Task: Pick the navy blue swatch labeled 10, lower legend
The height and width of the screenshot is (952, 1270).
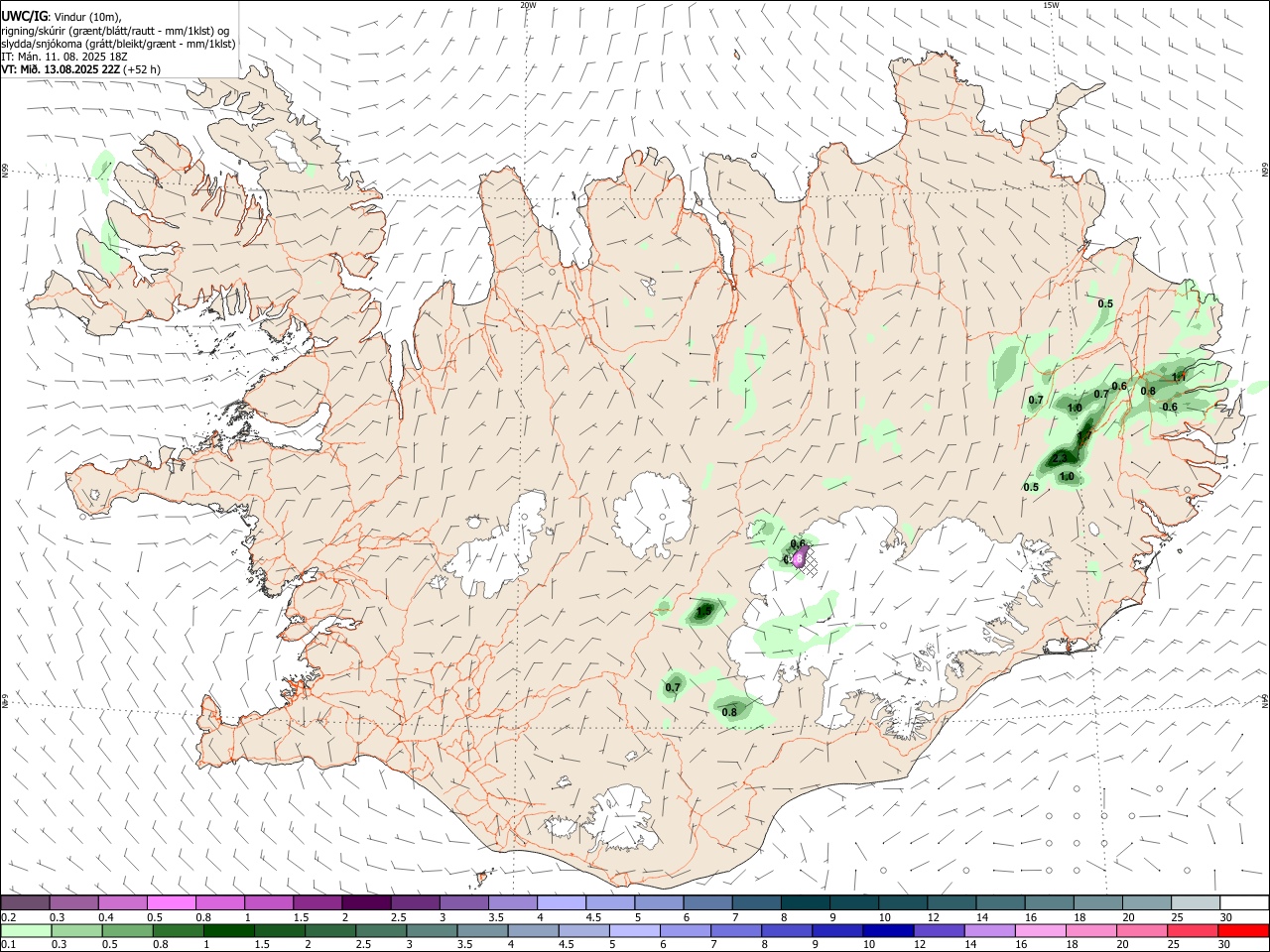Action: pos(888,930)
